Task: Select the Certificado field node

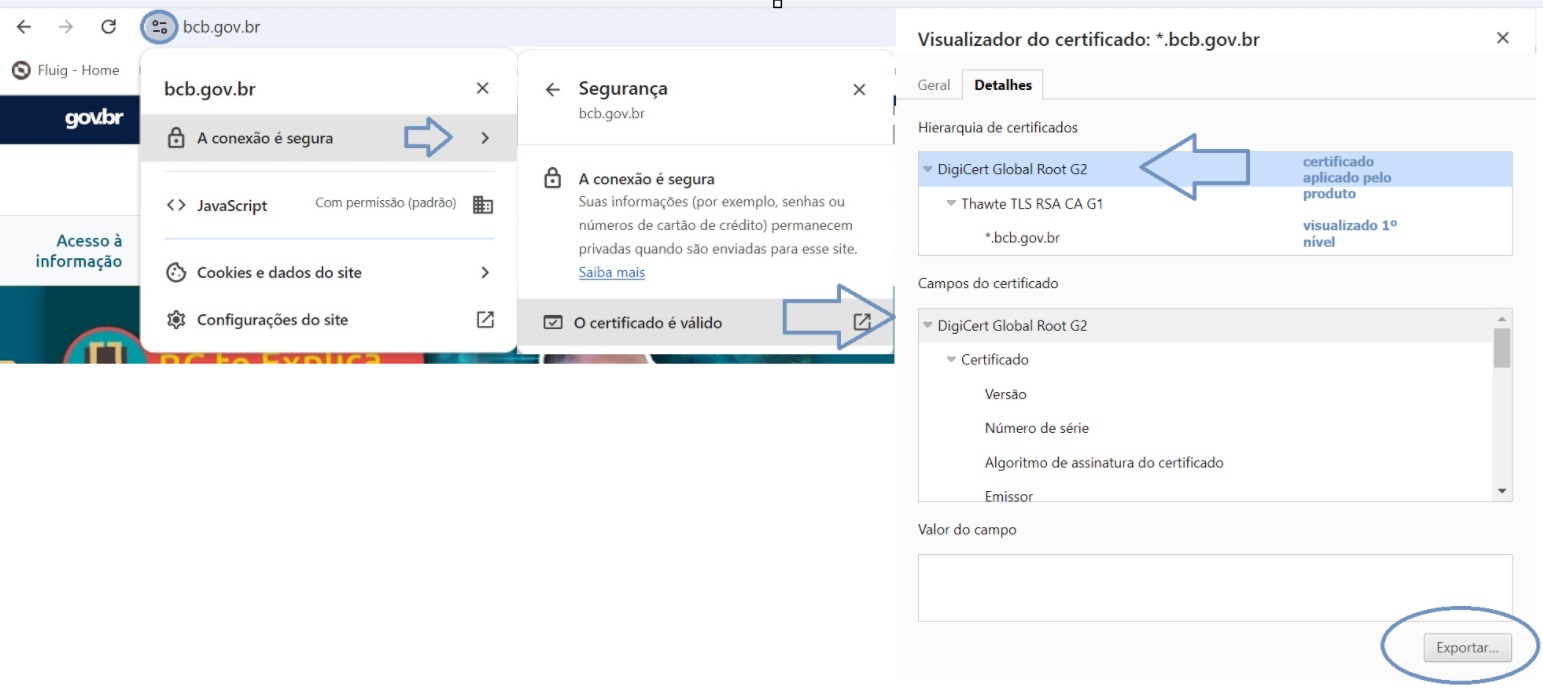Action: [x=995, y=360]
